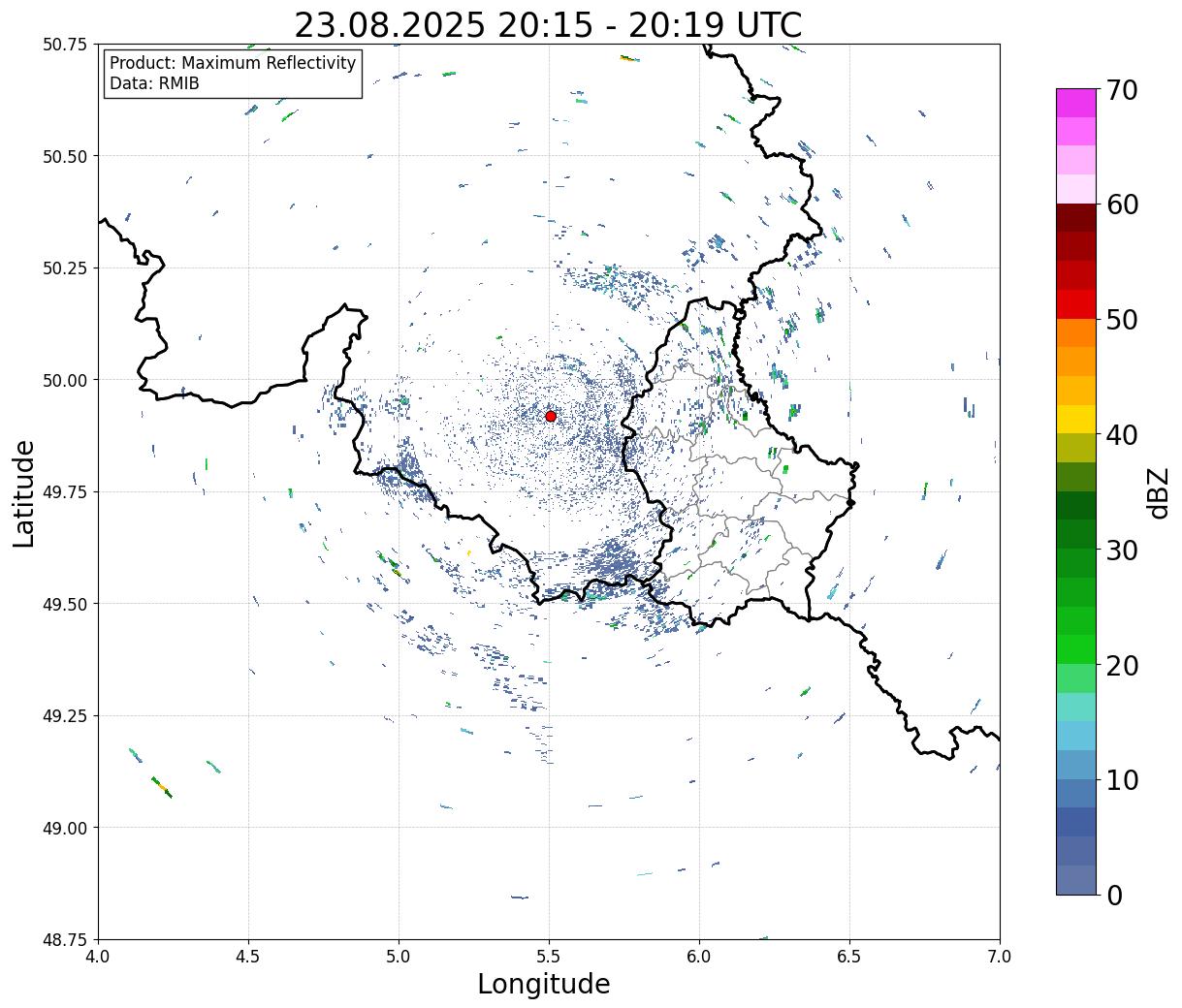The width and height of the screenshot is (1182, 1008).
Task: Click the colorbar tick label 0
Action: [x=1114, y=896]
